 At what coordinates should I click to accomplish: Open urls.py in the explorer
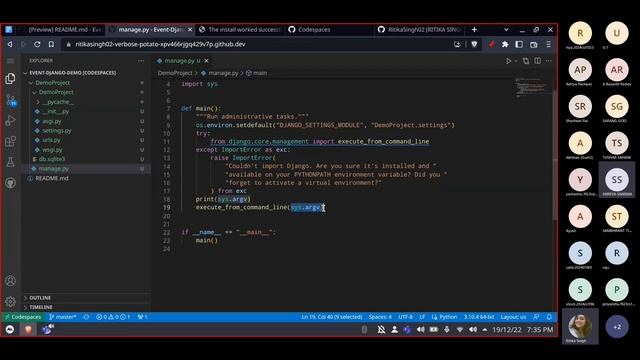51,140
